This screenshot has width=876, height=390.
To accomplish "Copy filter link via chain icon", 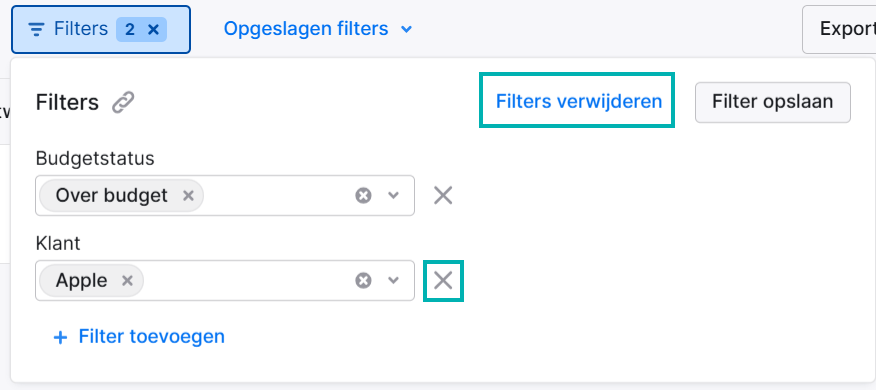I will 123,103.
